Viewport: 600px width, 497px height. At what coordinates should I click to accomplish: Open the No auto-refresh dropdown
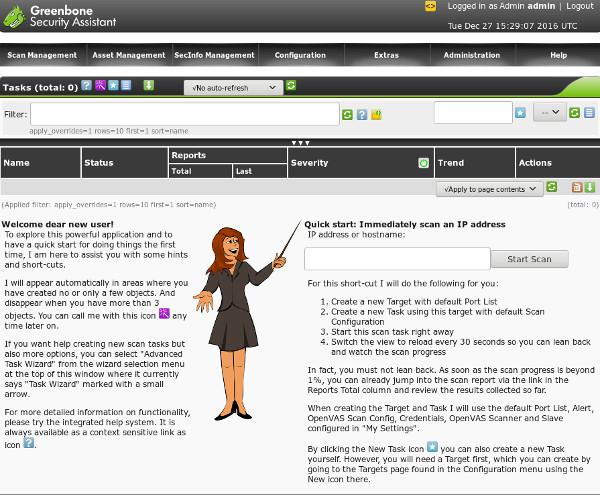233,87
